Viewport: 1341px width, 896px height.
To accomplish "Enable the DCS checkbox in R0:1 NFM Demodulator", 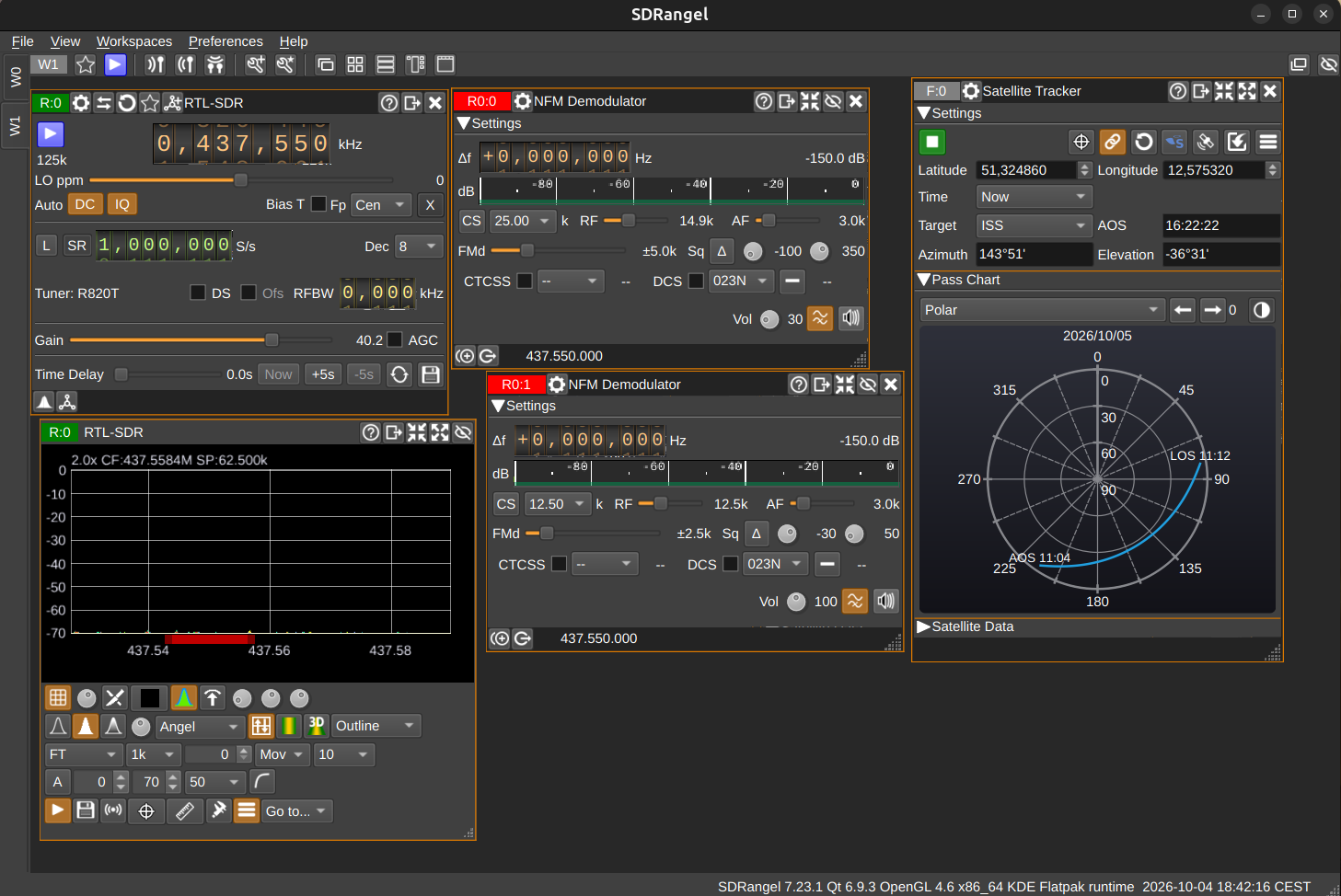I will coord(731,564).
